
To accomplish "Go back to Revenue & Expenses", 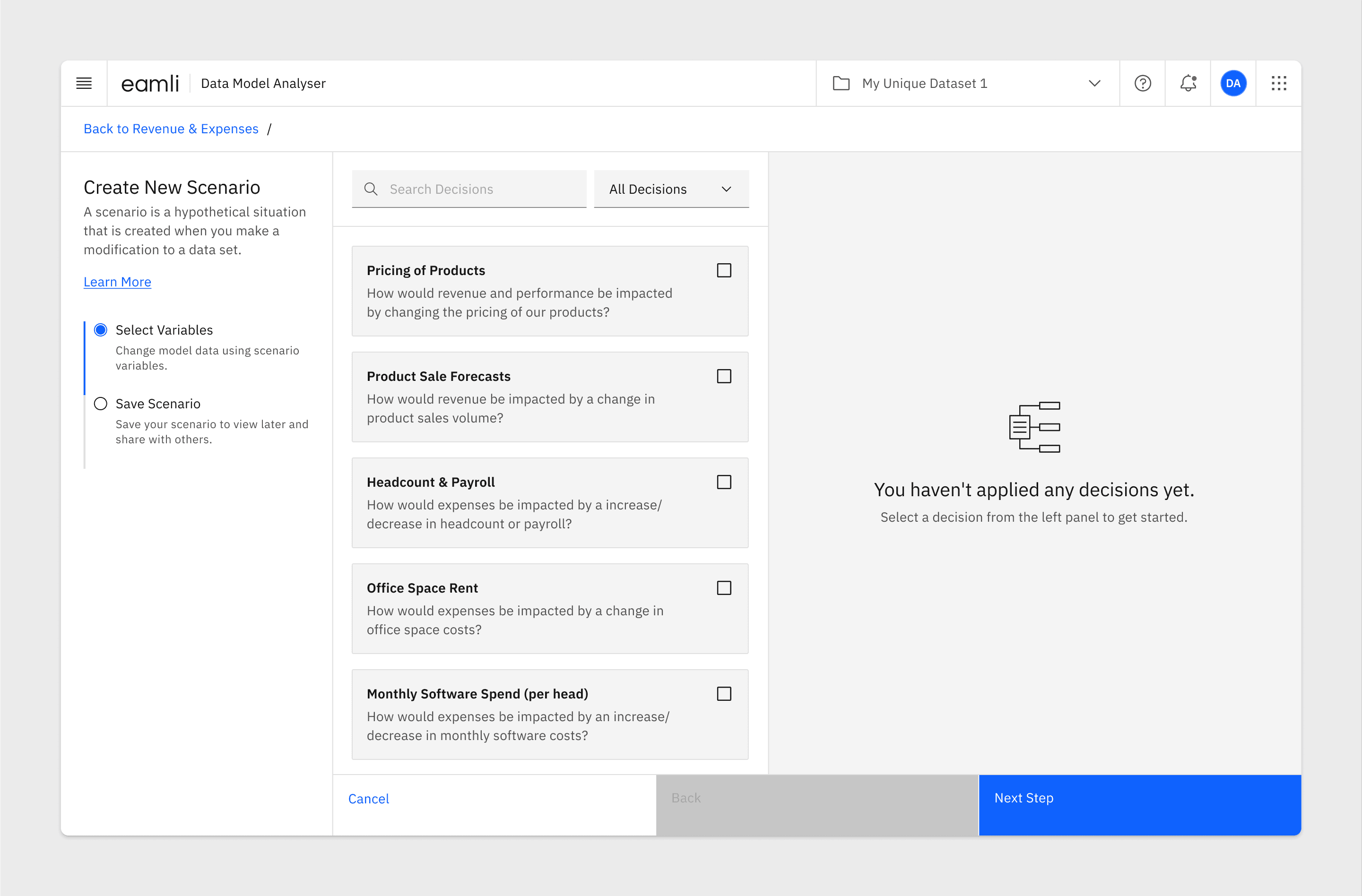I will pos(171,129).
